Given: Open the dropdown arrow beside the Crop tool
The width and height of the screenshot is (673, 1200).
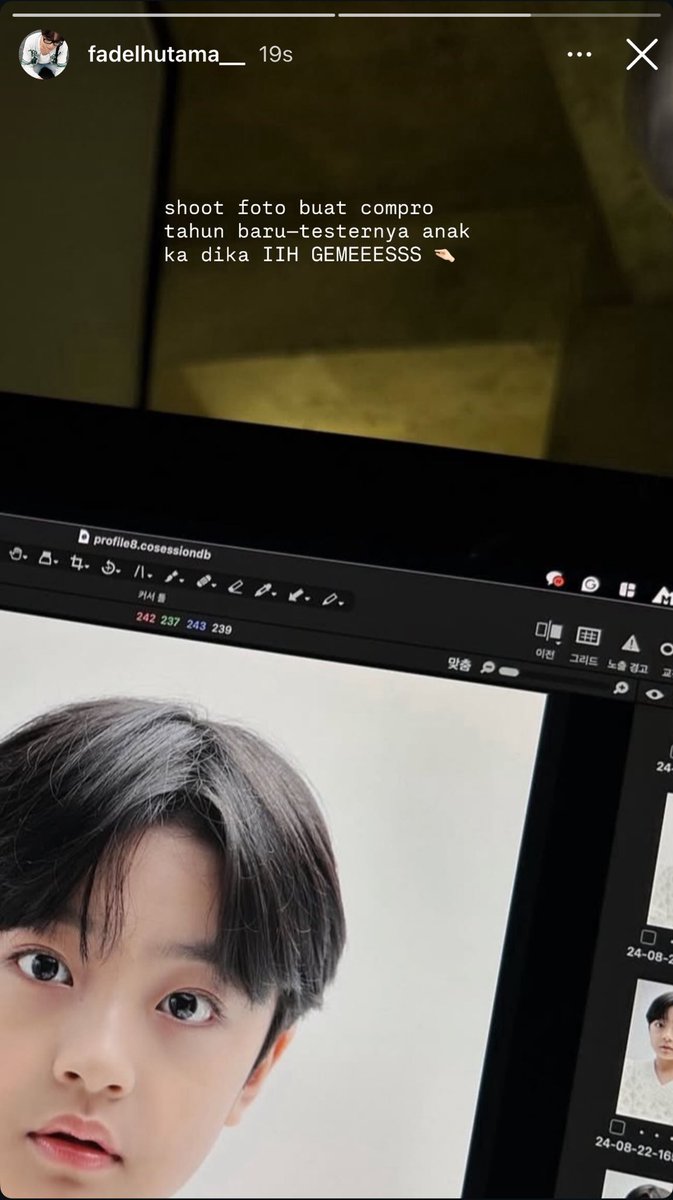Looking at the screenshot, I should point(87,566).
